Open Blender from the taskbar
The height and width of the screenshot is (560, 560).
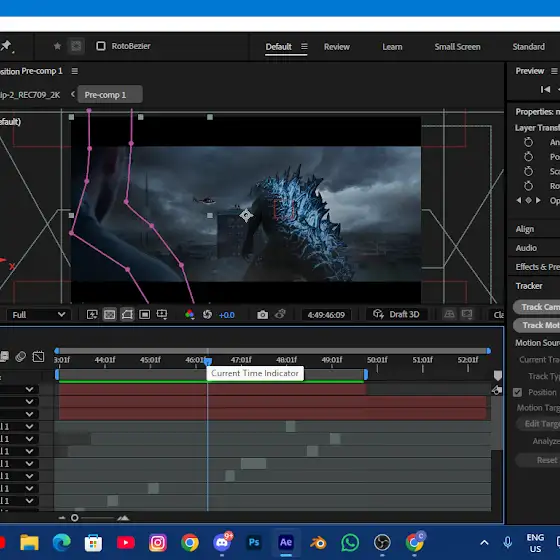pyautogui.click(x=318, y=542)
